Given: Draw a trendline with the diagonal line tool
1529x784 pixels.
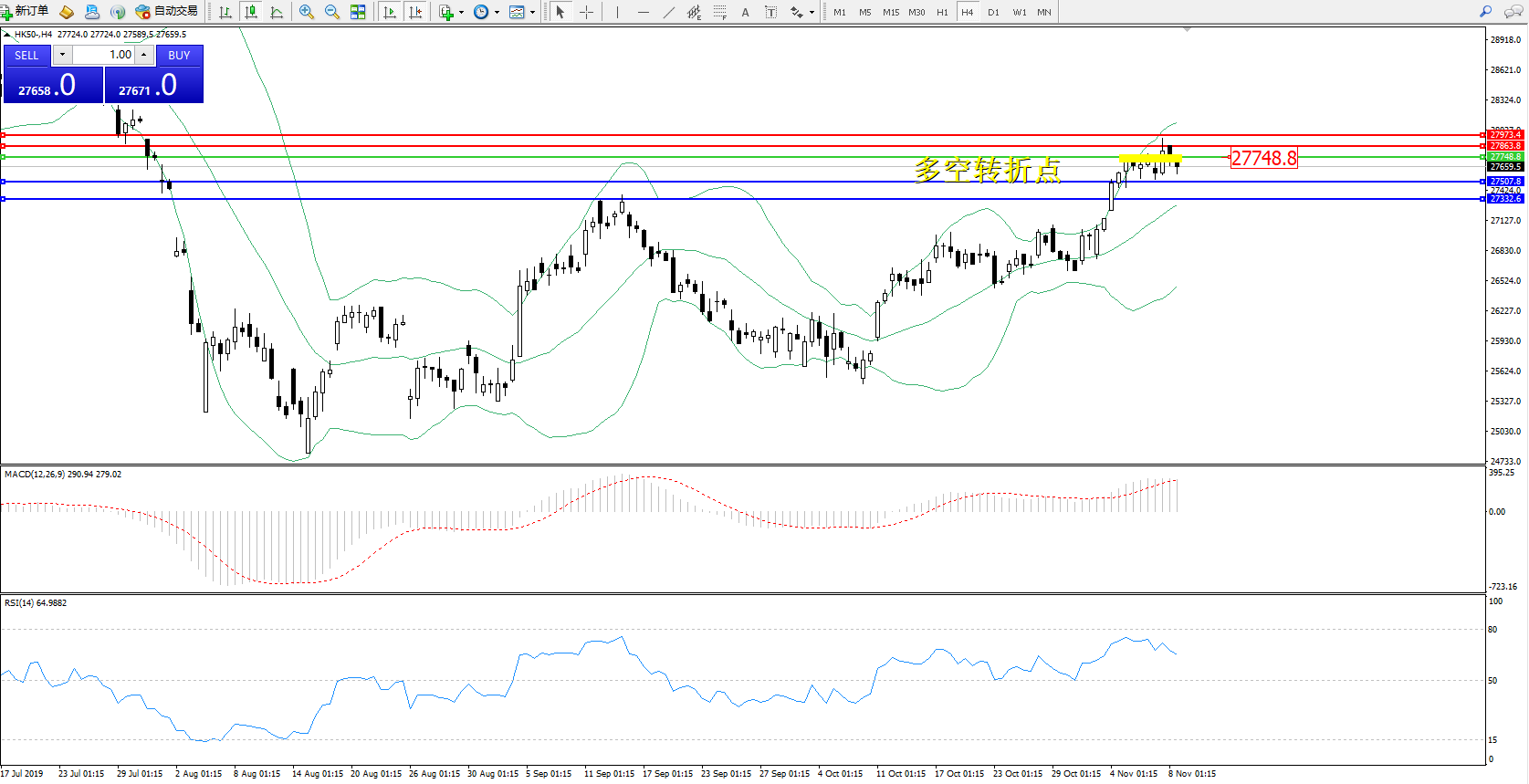Looking at the screenshot, I should (x=669, y=12).
